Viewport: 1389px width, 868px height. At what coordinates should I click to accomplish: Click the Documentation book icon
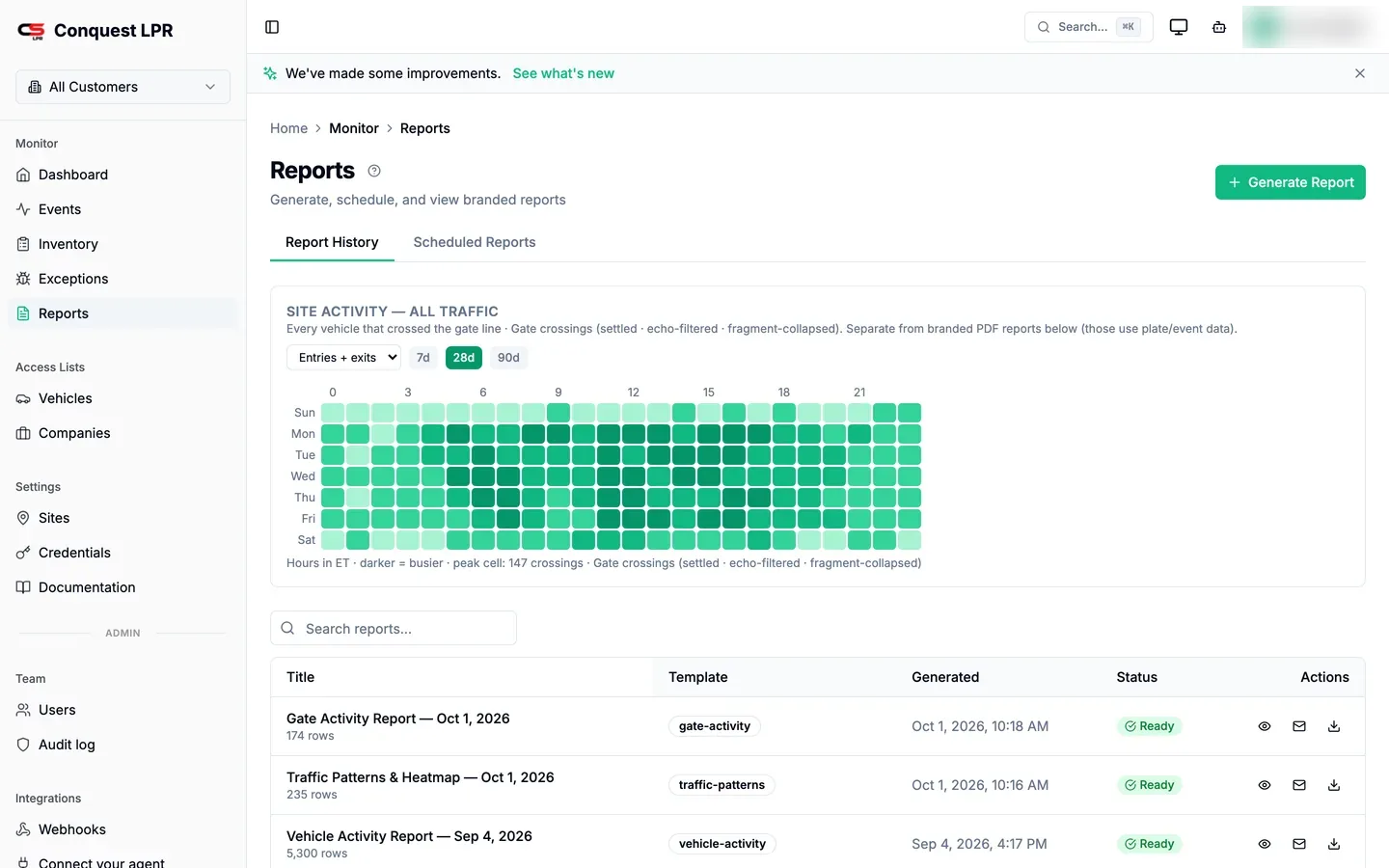click(23, 587)
